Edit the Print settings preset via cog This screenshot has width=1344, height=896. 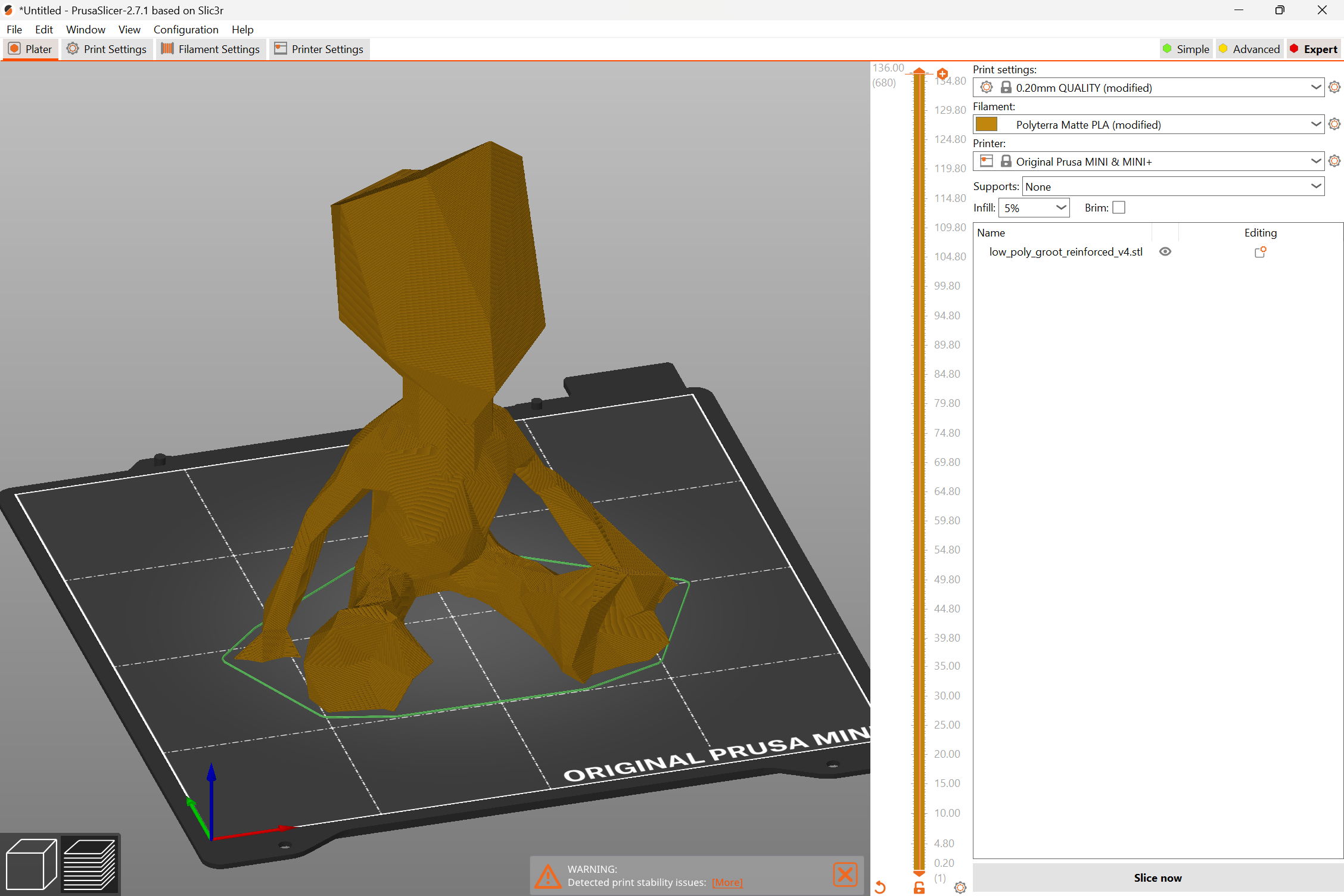(1334, 88)
